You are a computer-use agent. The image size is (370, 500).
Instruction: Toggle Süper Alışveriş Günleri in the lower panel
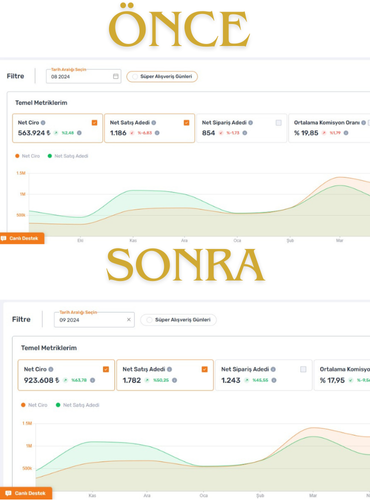click(178, 320)
